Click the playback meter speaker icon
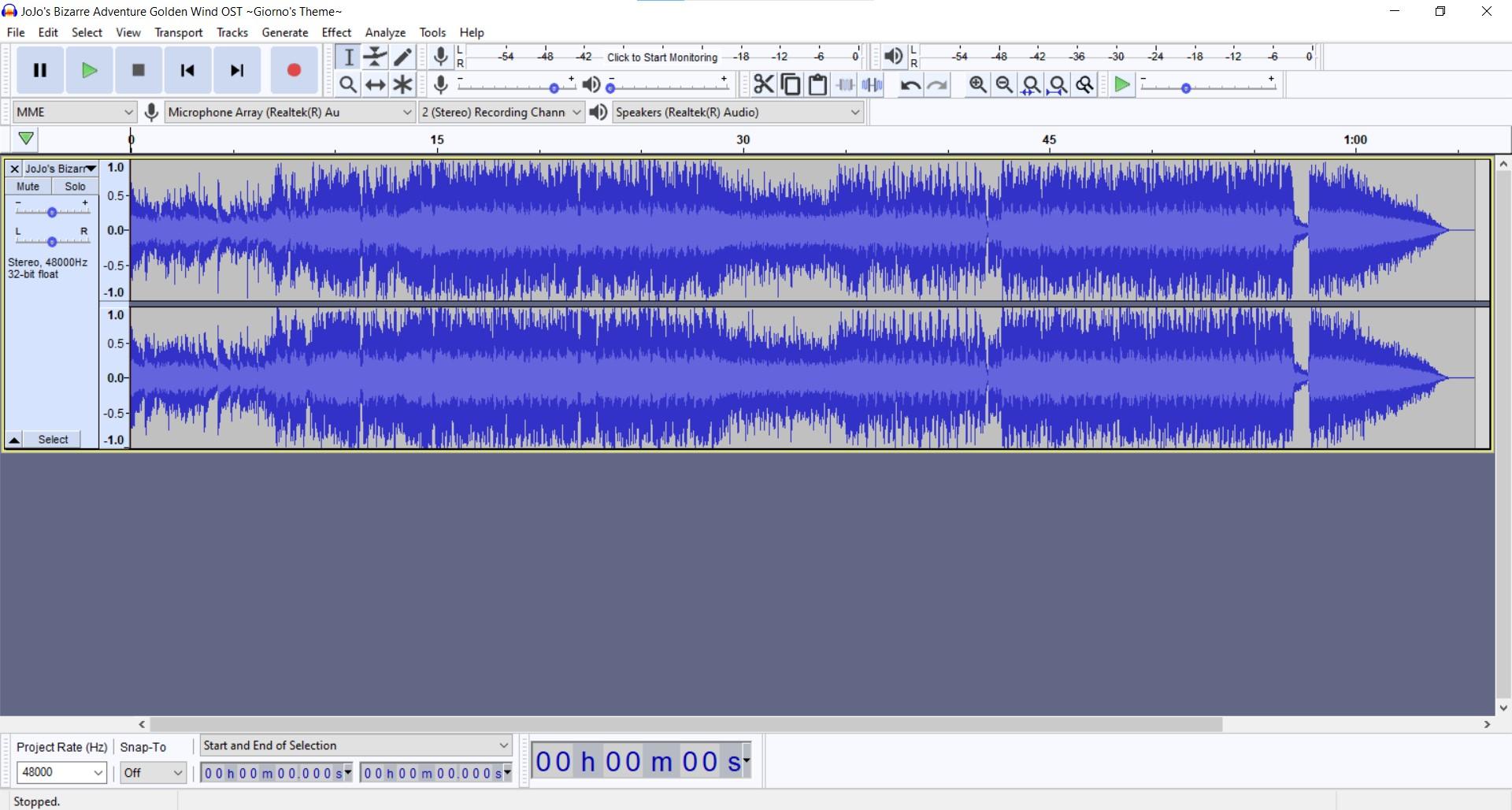This screenshot has width=1512, height=810. point(893,56)
